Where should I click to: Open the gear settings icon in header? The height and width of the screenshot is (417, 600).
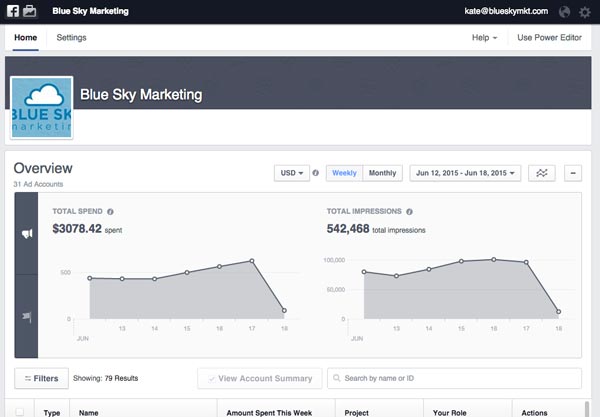(585, 12)
